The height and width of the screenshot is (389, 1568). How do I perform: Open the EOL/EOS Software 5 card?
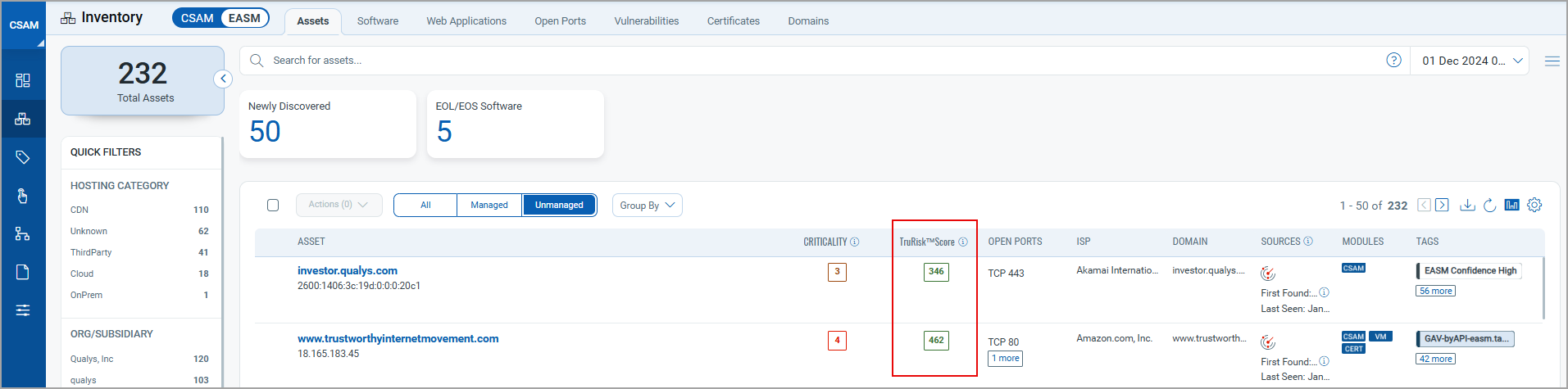pos(516,124)
